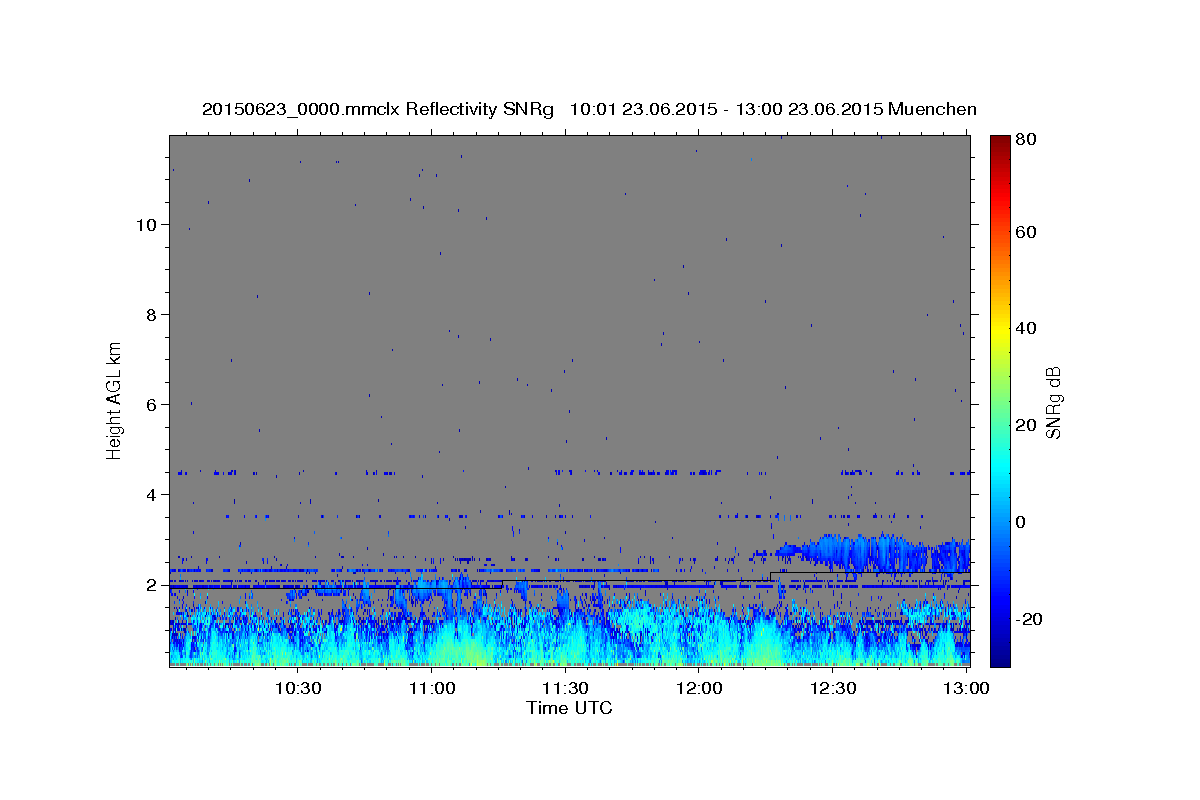Click the 12:00 time tick label

[x=699, y=688]
